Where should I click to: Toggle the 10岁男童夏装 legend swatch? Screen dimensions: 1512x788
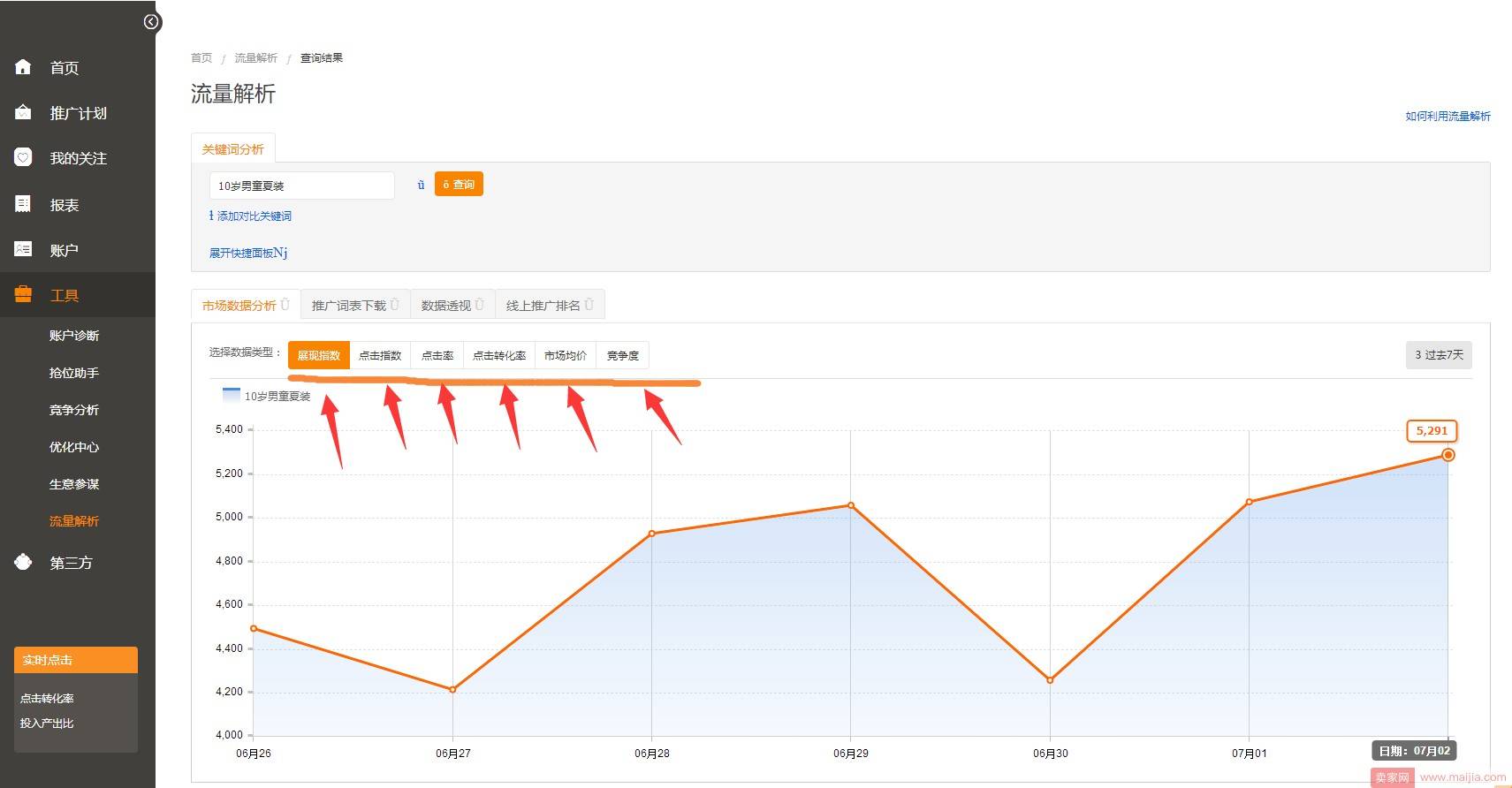(x=232, y=394)
